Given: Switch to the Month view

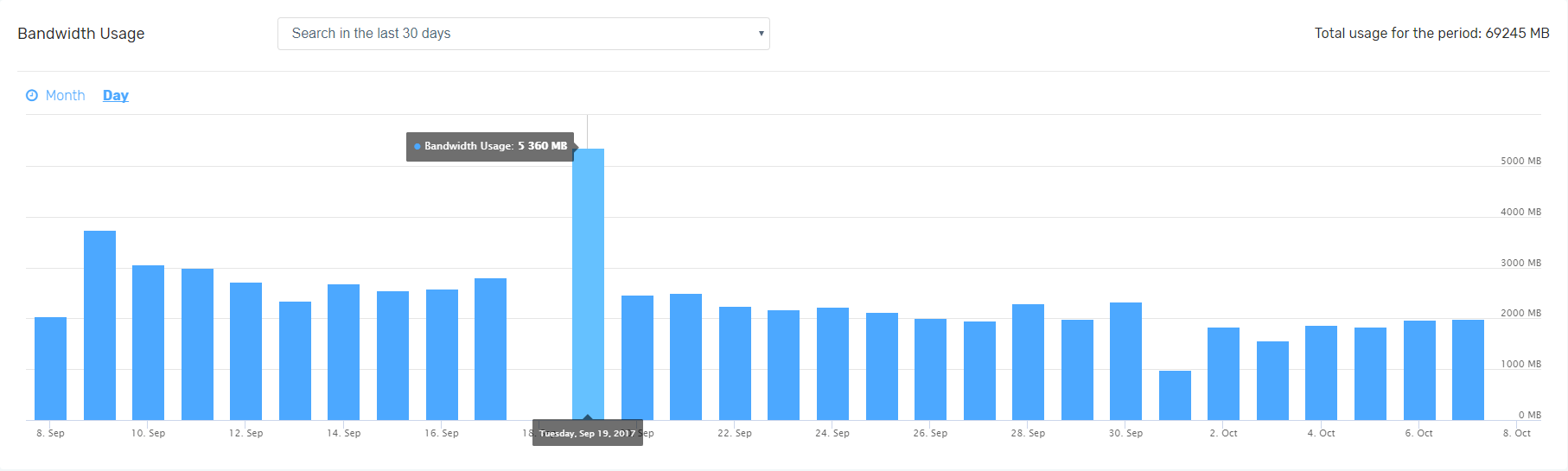Looking at the screenshot, I should click(65, 95).
